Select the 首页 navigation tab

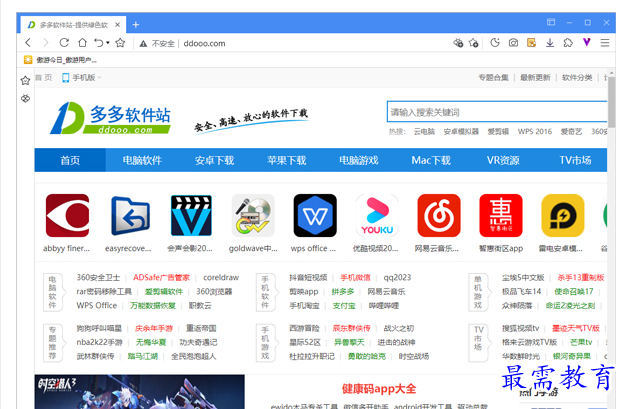pyautogui.click(x=70, y=160)
